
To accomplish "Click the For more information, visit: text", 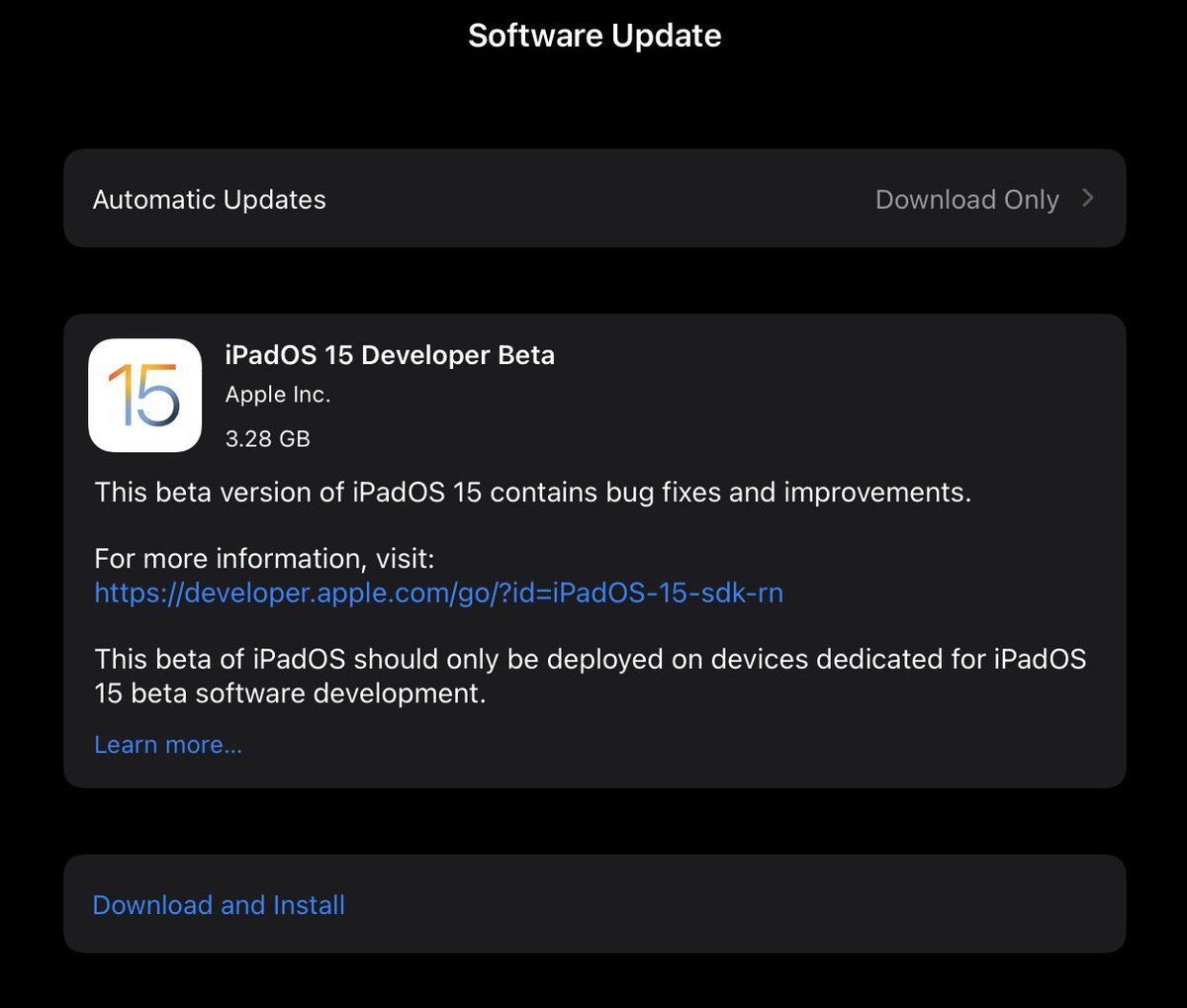I will (x=264, y=559).
